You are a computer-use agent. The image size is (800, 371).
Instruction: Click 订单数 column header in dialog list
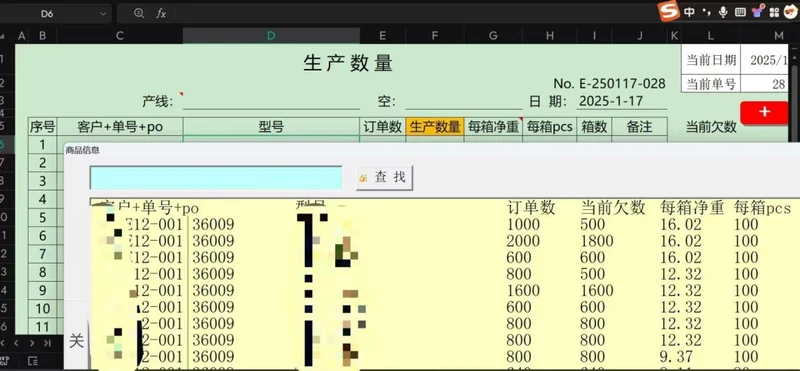[x=531, y=208]
